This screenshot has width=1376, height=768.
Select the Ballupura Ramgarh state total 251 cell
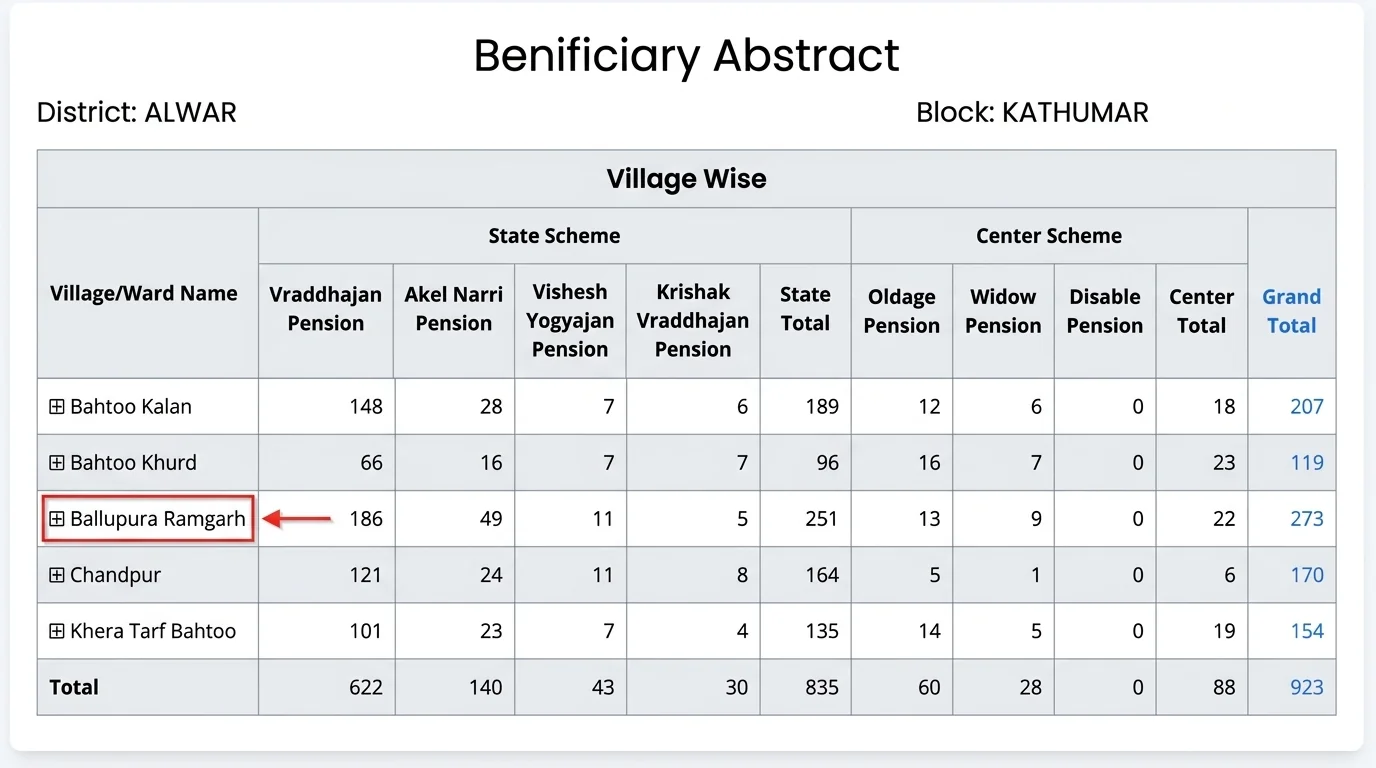point(805,519)
